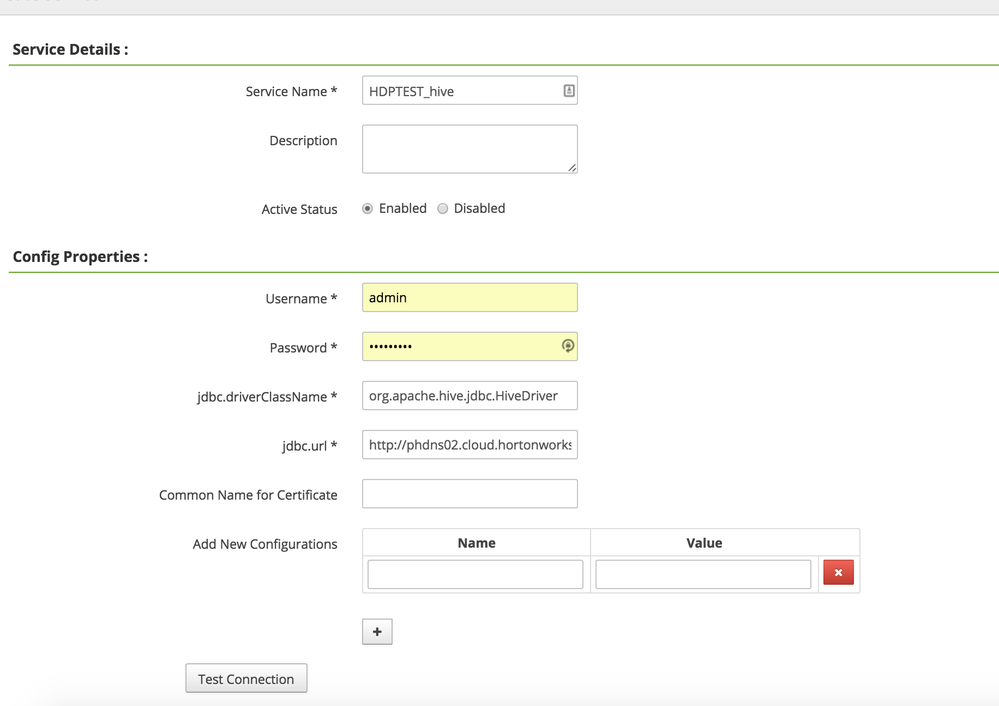
Task: Focus the Common Name for Certificate field
Action: tap(469, 494)
